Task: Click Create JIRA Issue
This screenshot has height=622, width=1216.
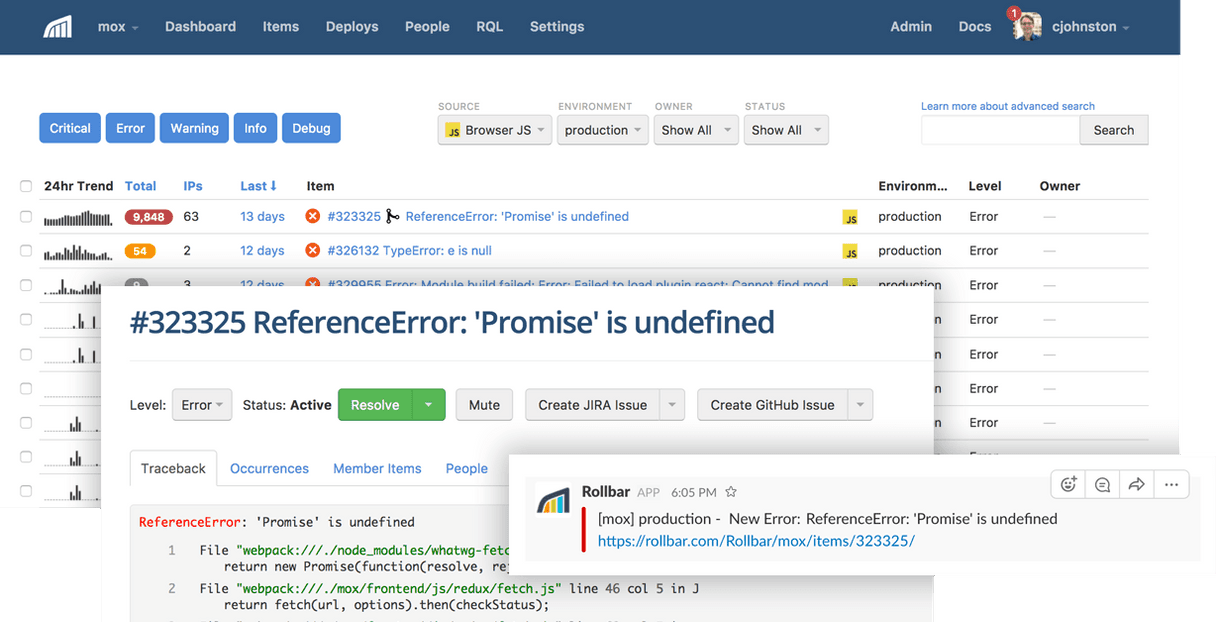Action: pyautogui.click(x=592, y=405)
